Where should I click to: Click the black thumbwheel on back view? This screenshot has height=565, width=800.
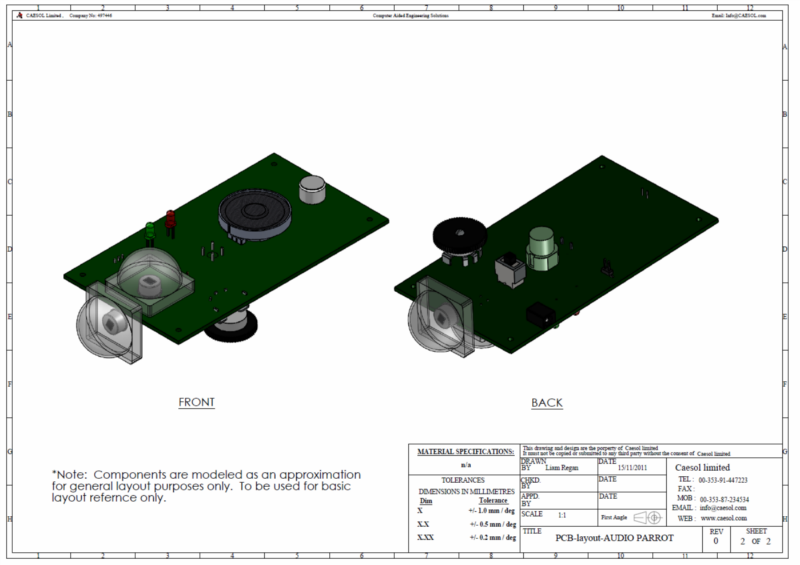click(x=459, y=237)
